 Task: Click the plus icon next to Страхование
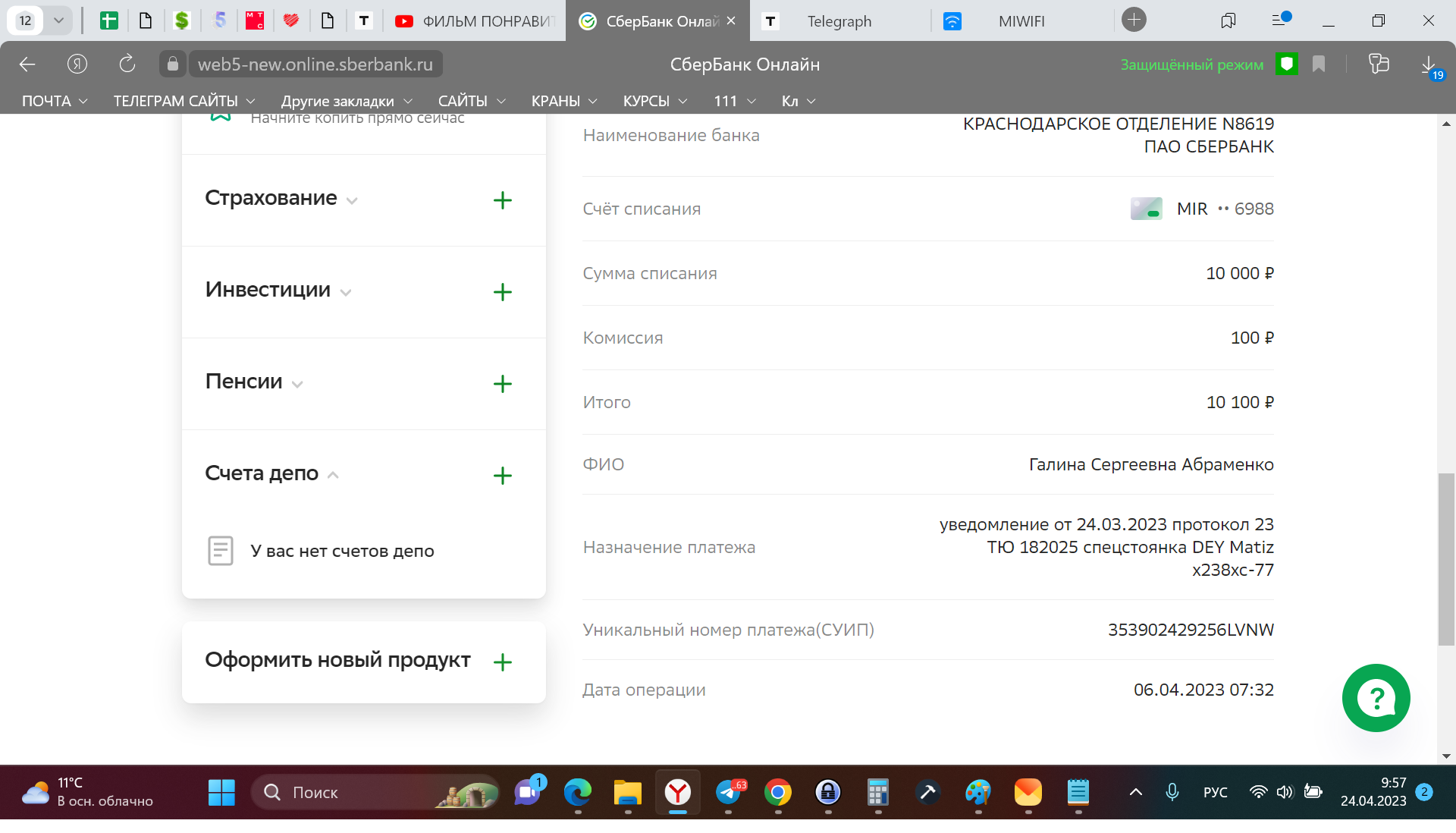502,200
